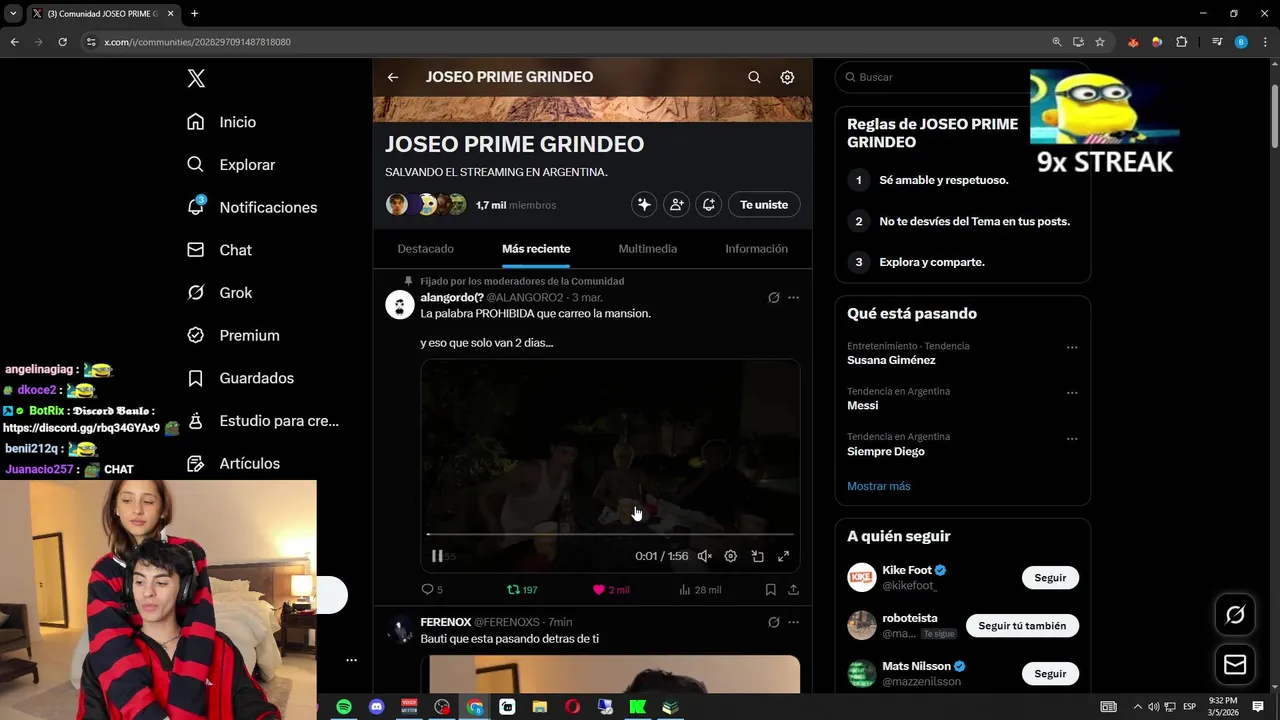Open Discord from the taskbar
Viewport: 1280px width, 720px height.
(376, 707)
